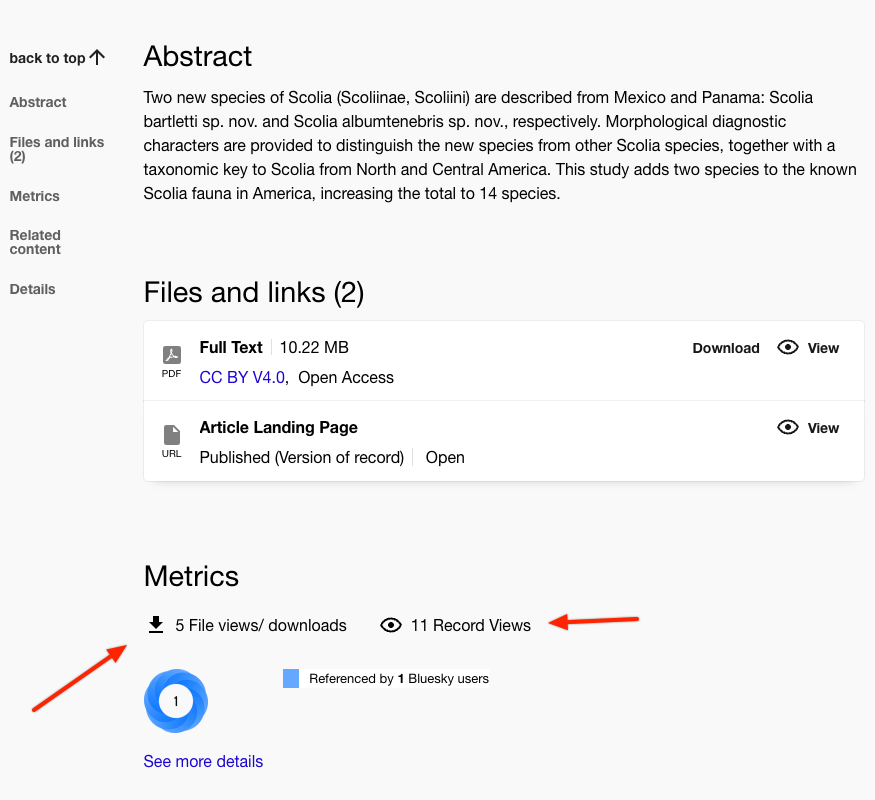Jump to Abstract in side navigation
The height and width of the screenshot is (800, 875).
pos(38,102)
